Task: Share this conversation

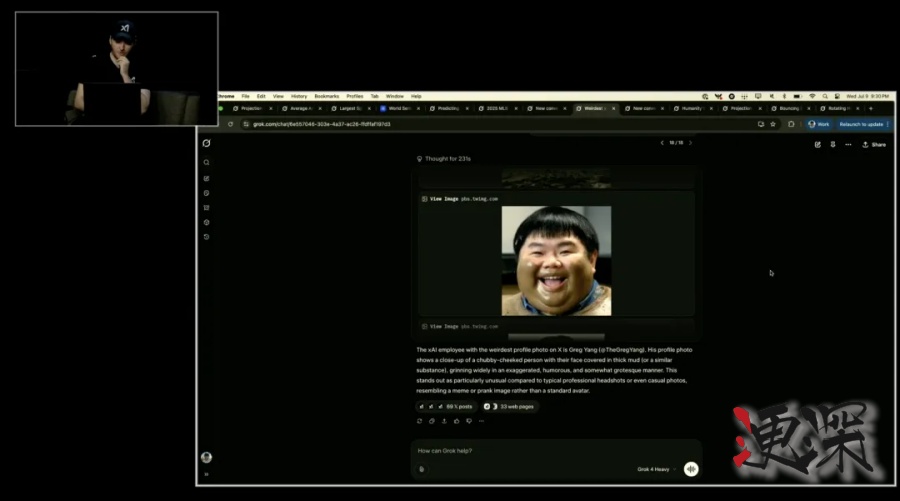Action: (x=874, y=145)
